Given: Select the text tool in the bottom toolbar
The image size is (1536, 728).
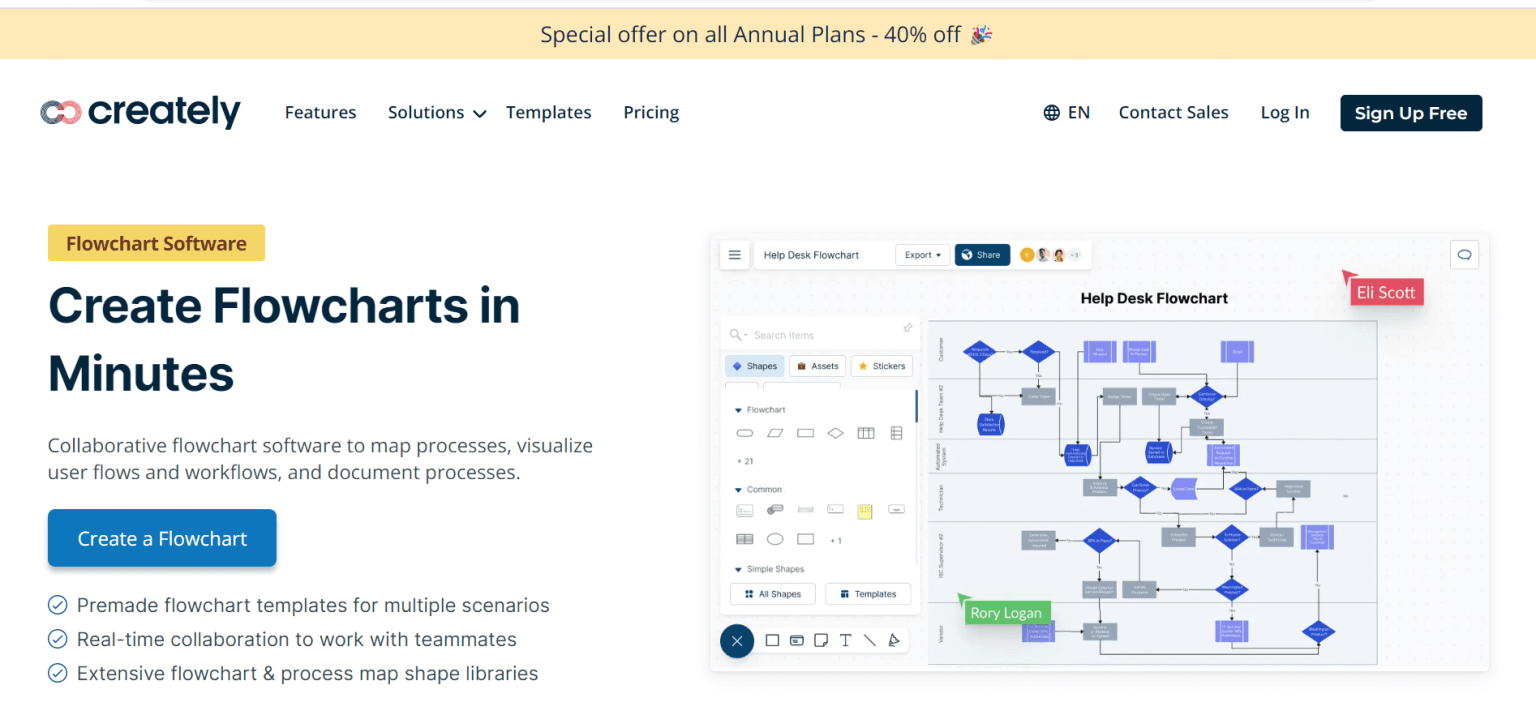Looking at the screenshot, I should [847, 640].
